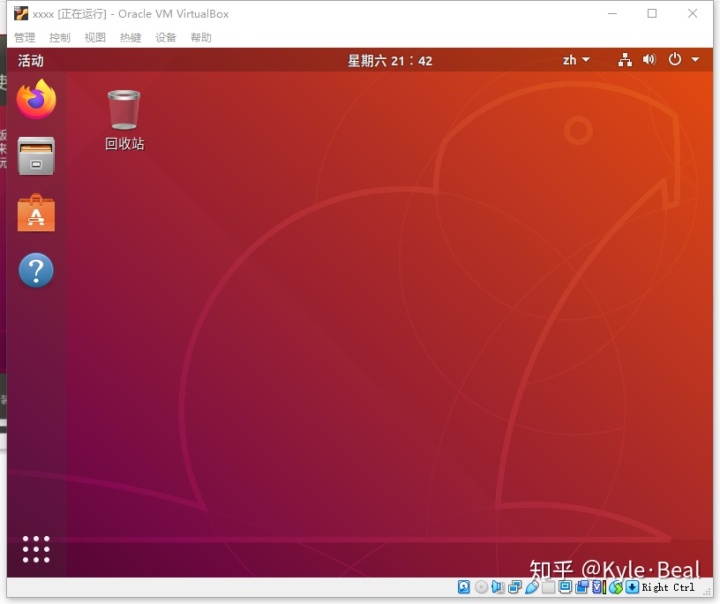The width and height of the screenshot is (720, 604).
Task: Click the volume speaker icon in top bar
Action: (649, 60)
